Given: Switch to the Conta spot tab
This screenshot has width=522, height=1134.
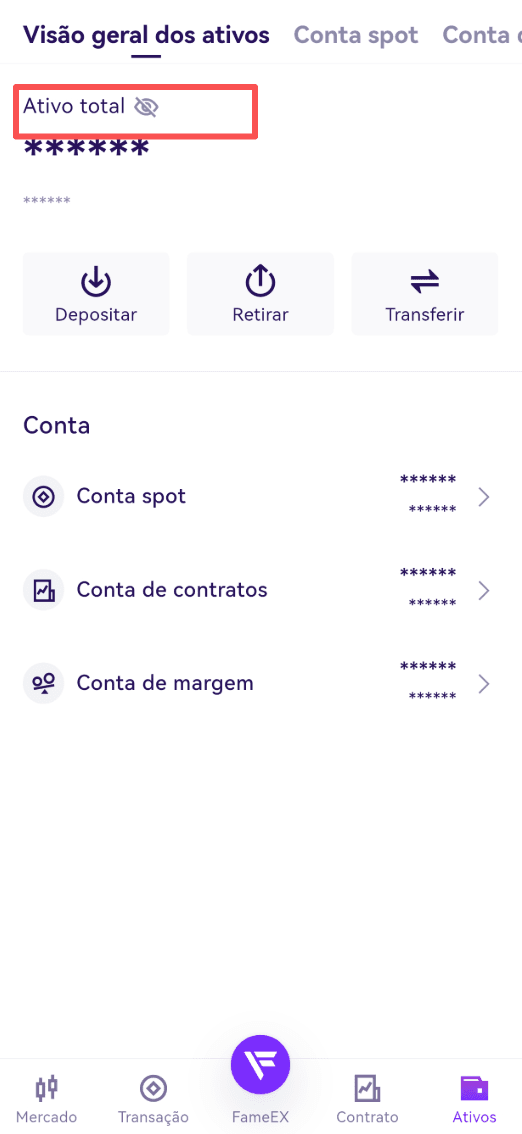Looking at the screenshot, I should (356, 35).
